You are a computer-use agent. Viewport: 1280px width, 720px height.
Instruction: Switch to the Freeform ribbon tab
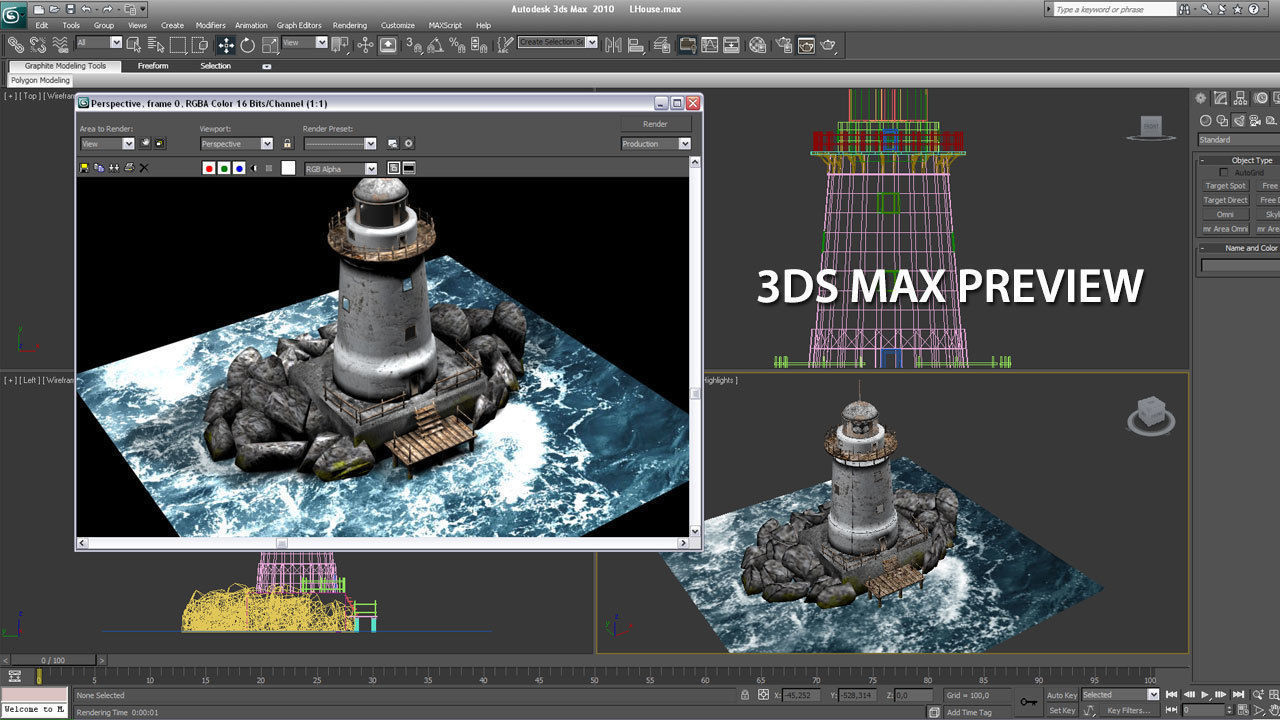153,66
